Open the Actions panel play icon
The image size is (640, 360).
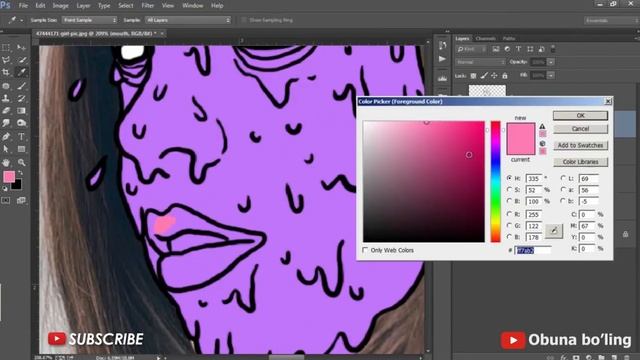tap(442, 59)
